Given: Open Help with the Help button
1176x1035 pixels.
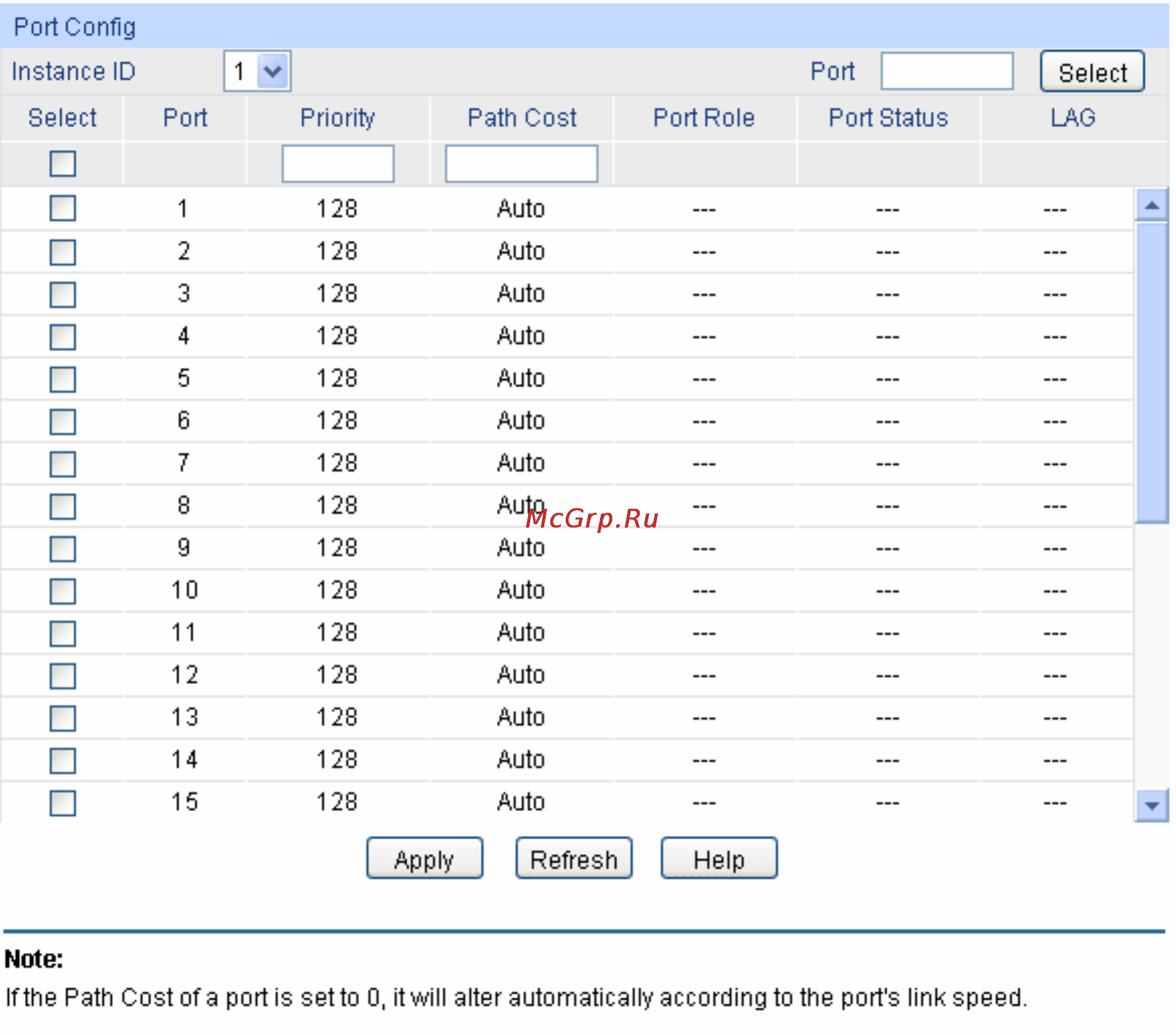Looking at the screenshot, I should [x=719, y=858].
